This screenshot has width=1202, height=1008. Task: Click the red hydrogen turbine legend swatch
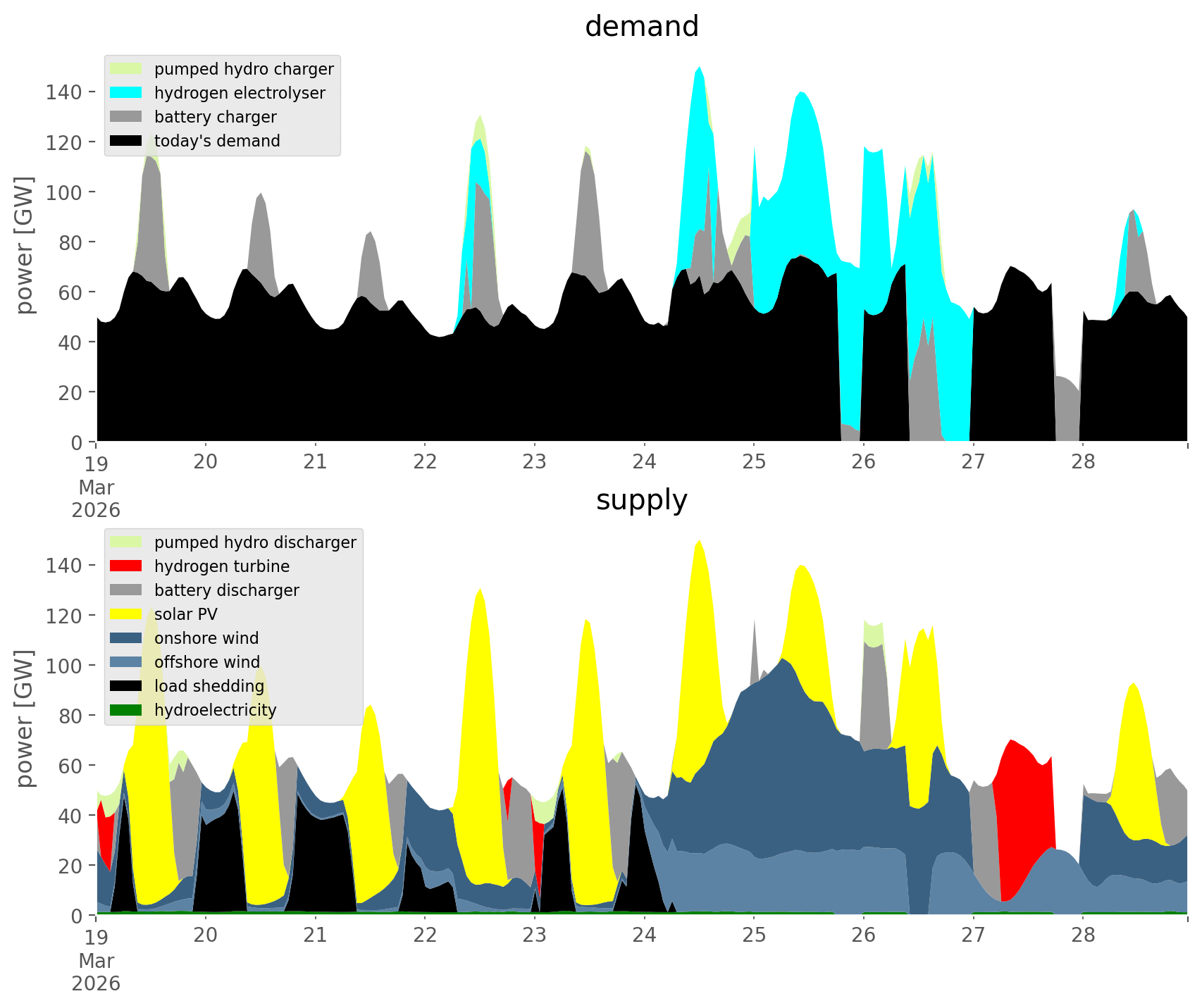pyautogui.click(x=126, y=566)
